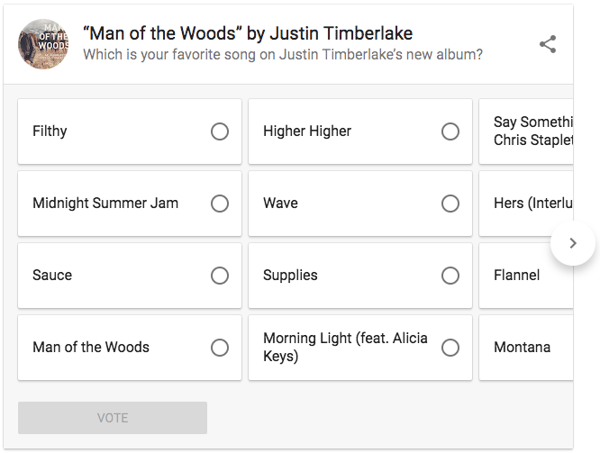Show more songs with right chevron
Image resolution: width=600 pixels, height=453 pixels.
[x=572, y=242]
